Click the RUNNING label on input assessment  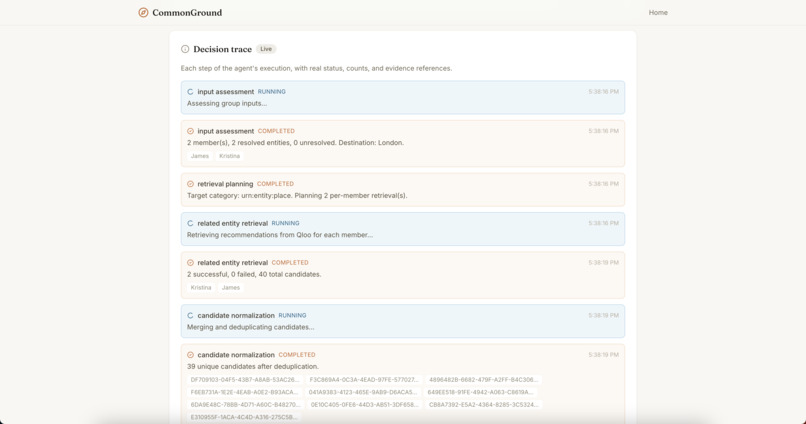coord(271,91)
